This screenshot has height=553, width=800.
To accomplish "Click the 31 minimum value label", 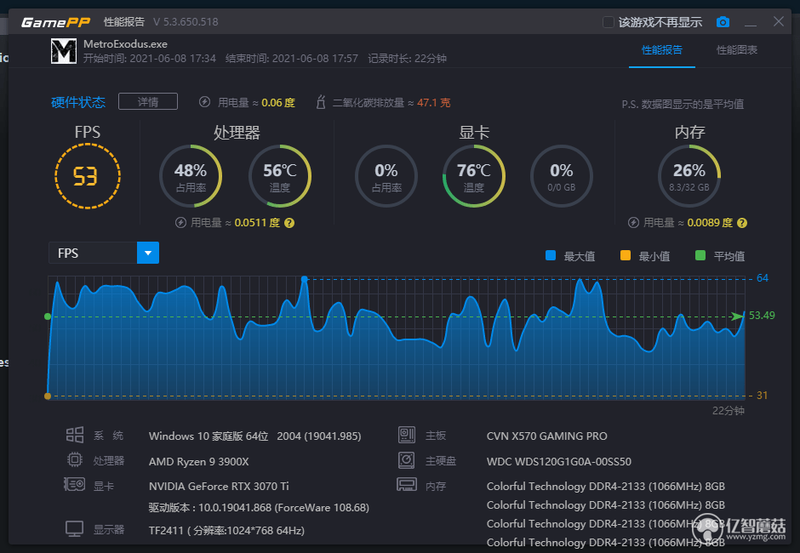I will (762, 395).
